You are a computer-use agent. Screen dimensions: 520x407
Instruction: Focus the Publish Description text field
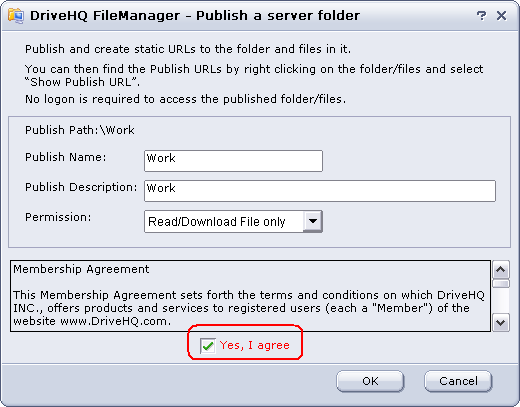pyautogui.click(x=320, y=191)
